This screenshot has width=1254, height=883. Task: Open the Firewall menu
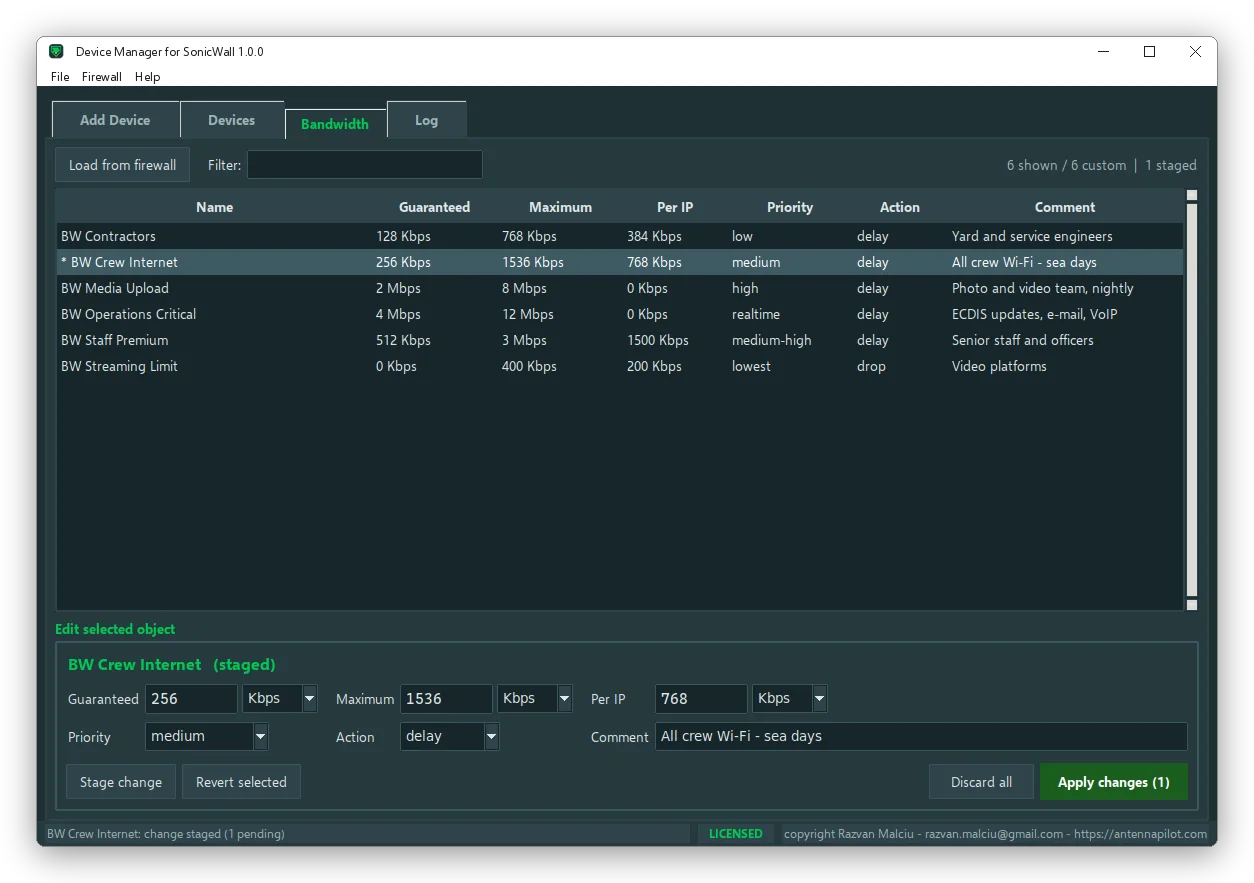[102, 77]
